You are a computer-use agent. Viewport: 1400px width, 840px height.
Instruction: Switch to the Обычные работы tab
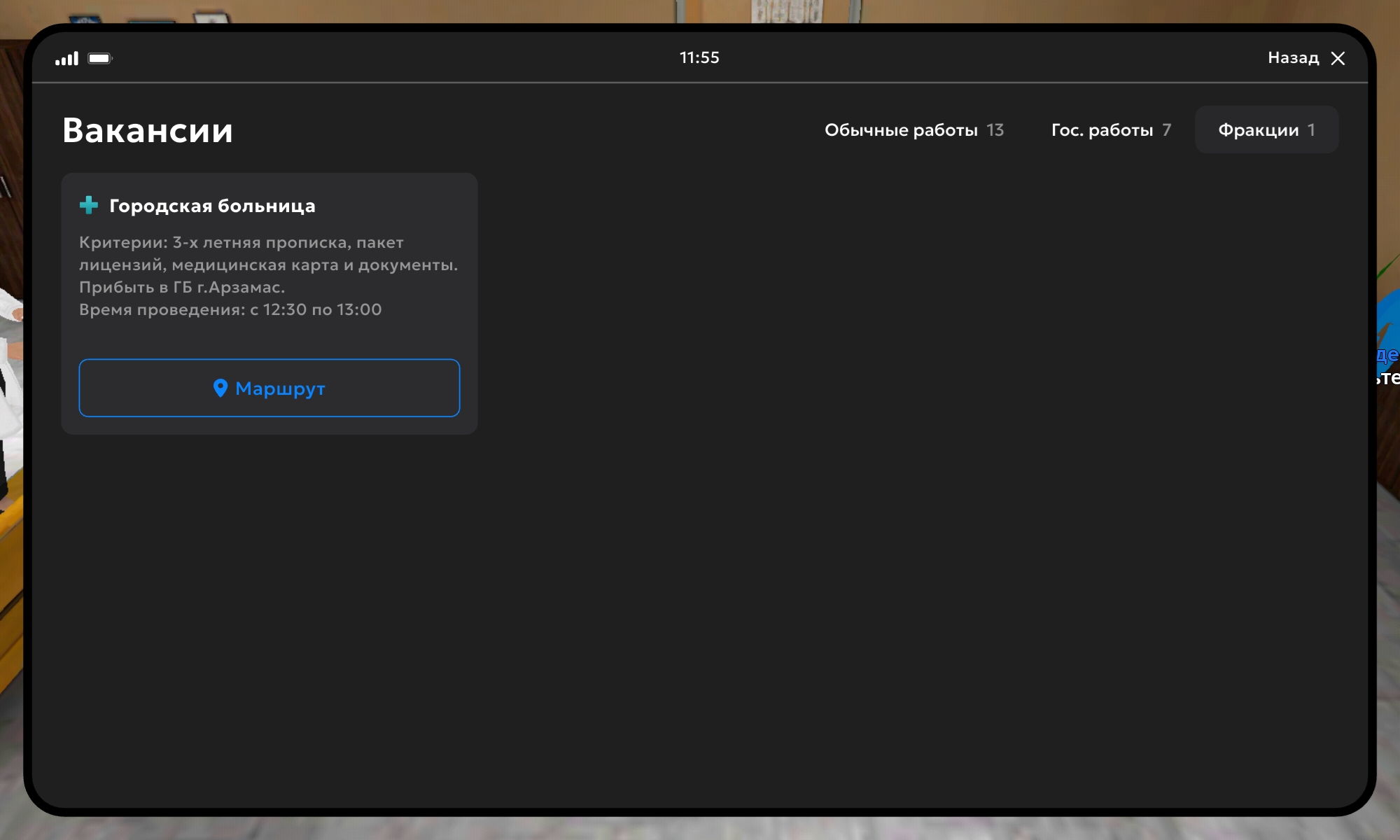click(901, 130)
